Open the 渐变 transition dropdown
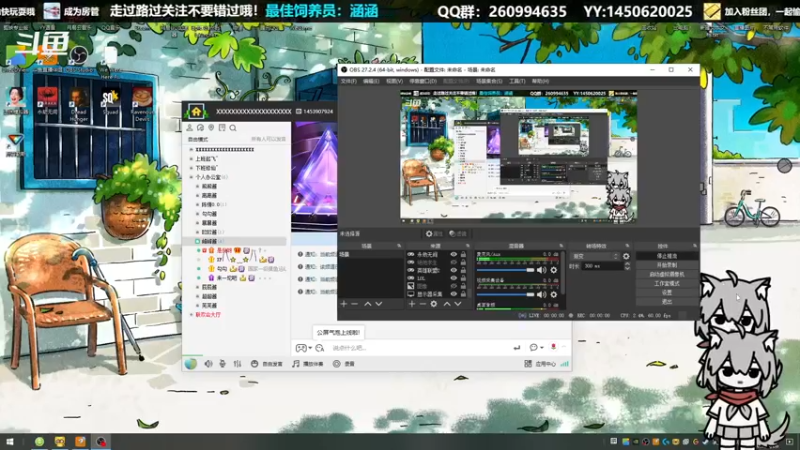The width and height of the screenshot is (800, 450). (x=595, y=256)
